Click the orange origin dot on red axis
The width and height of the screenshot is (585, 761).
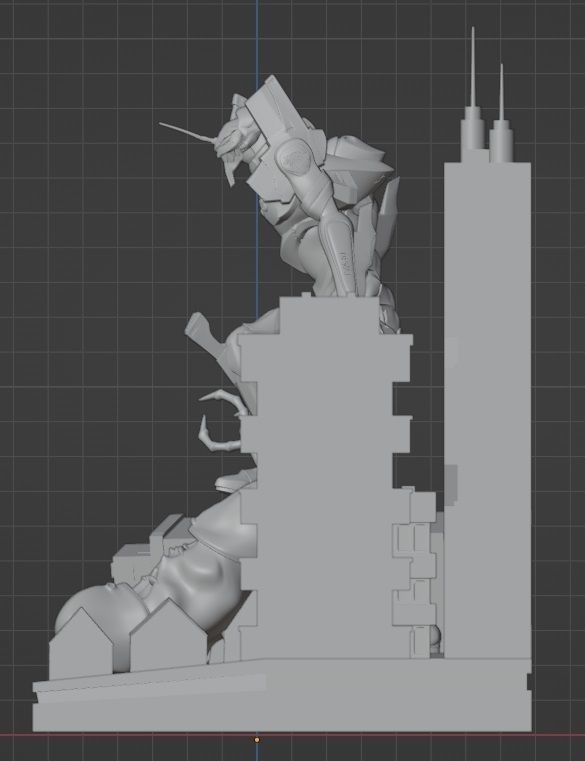(x=257, y=740)
